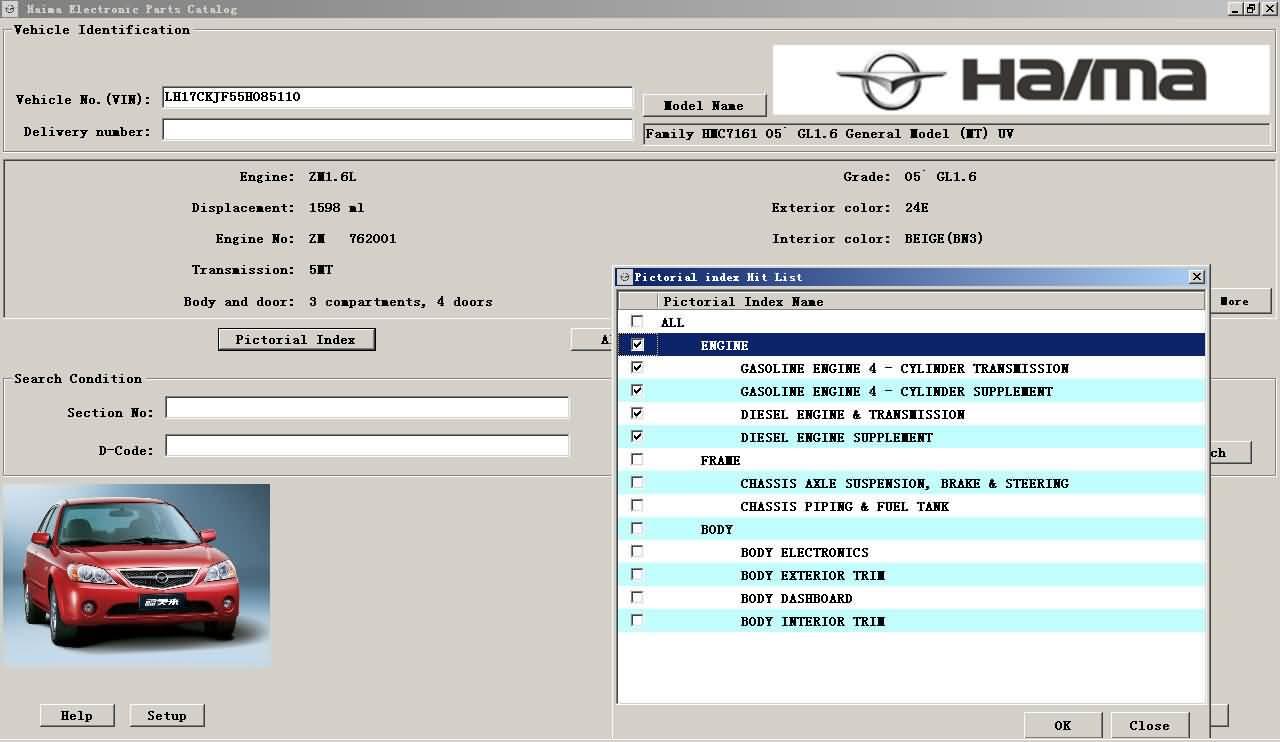Open Help

point(77,715)
